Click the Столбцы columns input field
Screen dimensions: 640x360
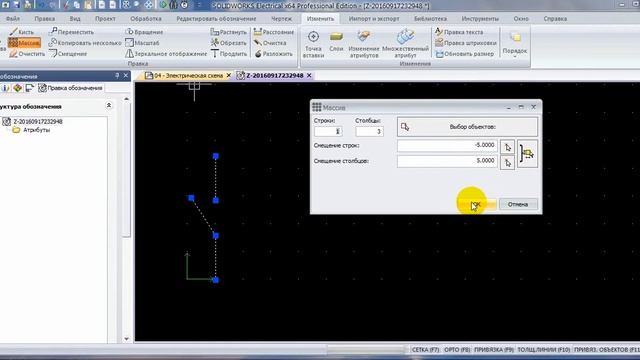click(x=369, y=131)
